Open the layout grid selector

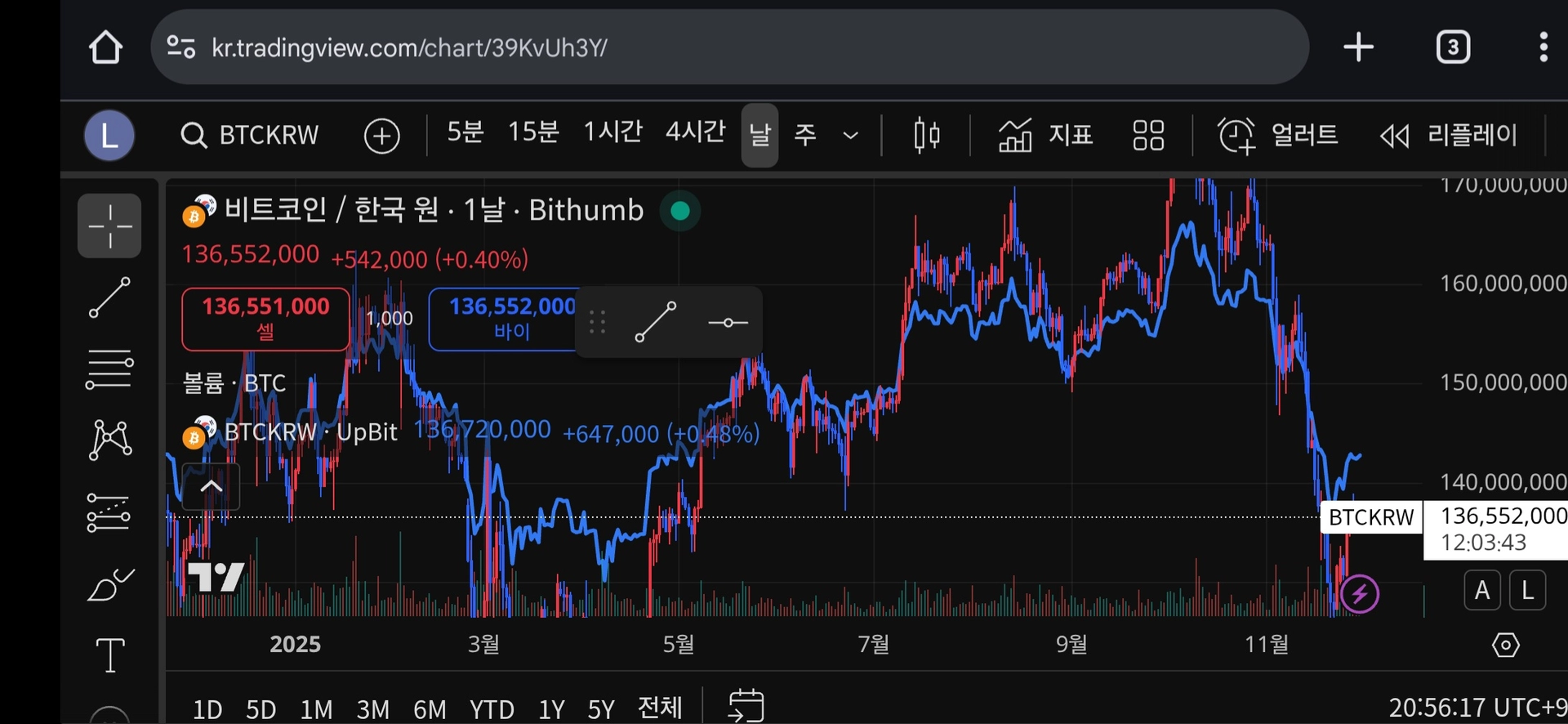pyautogui.click(x=1148, y=135)
